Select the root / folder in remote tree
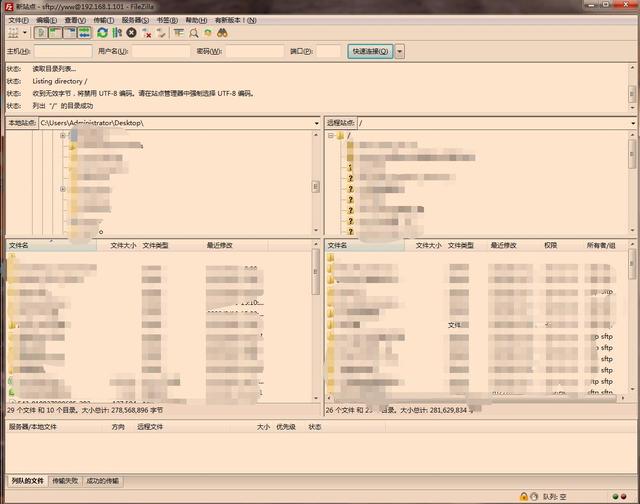Image resolution: width=640 pixels, height=504 pixels. pyautogui.click(x=344, y=135)
